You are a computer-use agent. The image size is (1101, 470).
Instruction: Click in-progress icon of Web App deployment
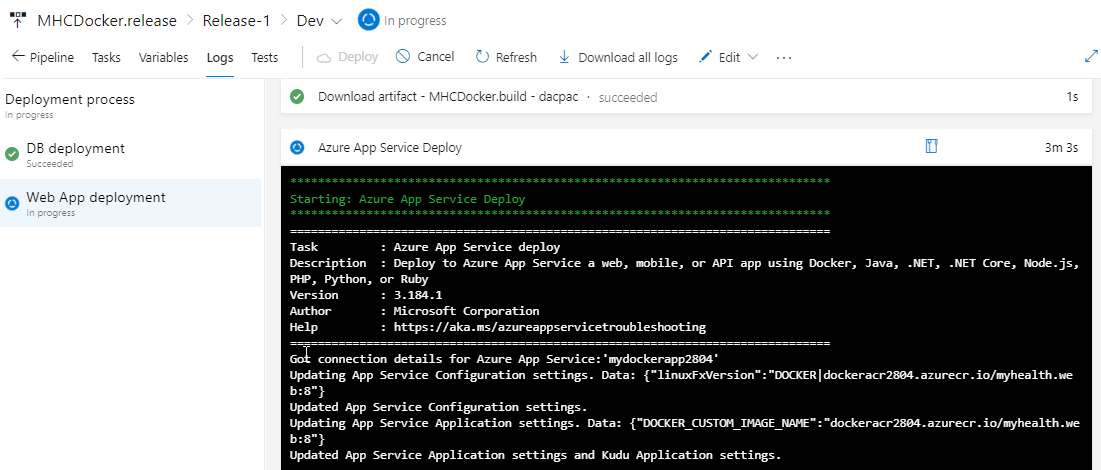(x=12, y=203)
